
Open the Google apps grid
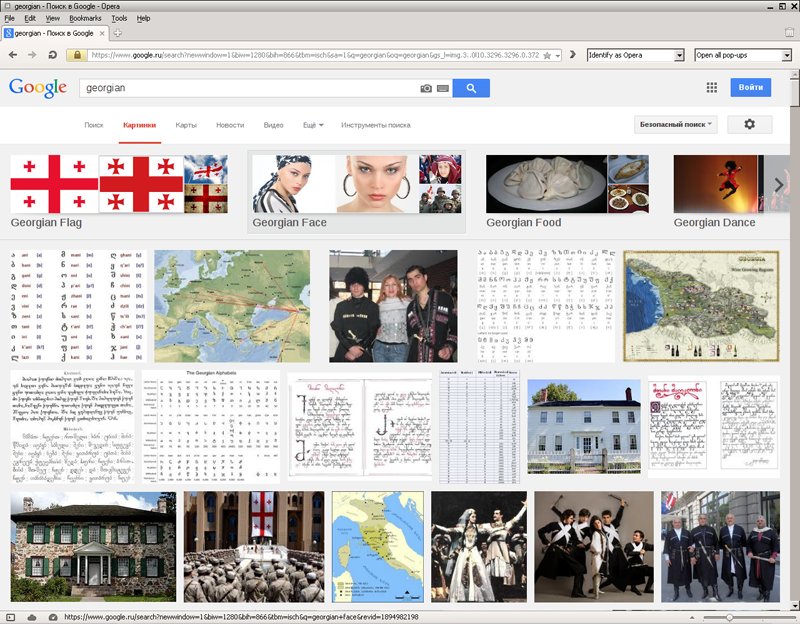click(712, 88)
